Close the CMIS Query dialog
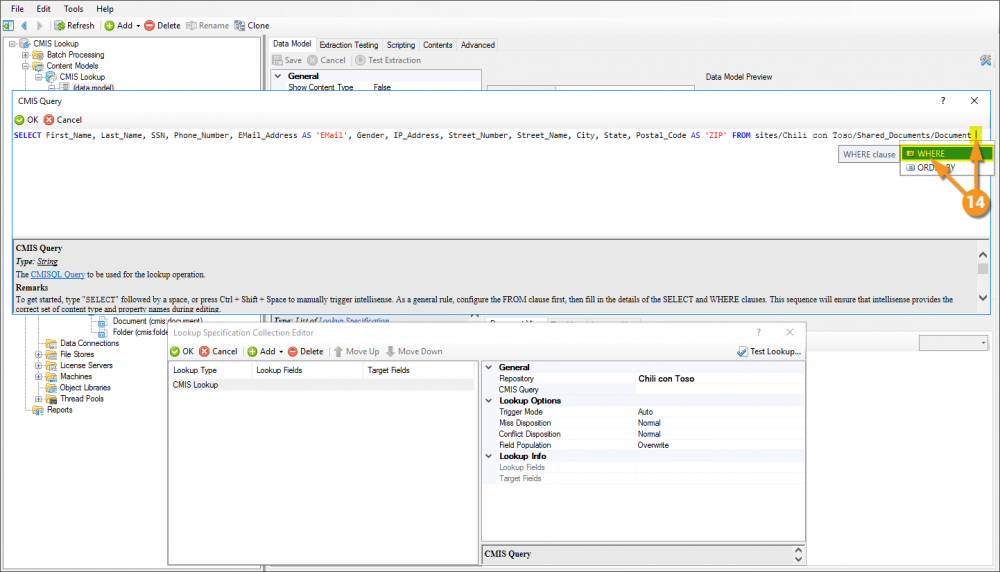Image resolution: width=1000 pixels, height=572 pixels. pos(974,101)
